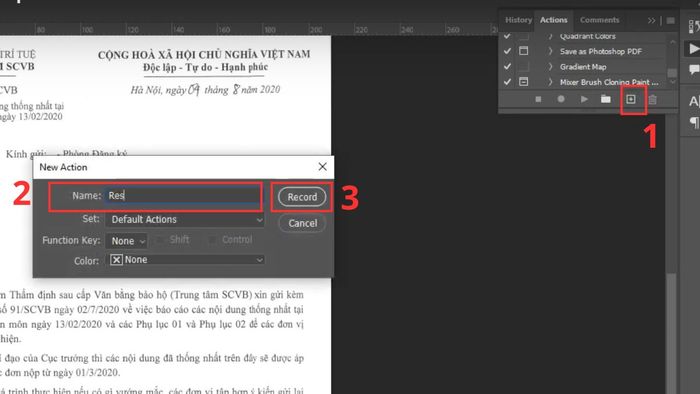Collapse panels with the double-arrow icon

(651, 21)
